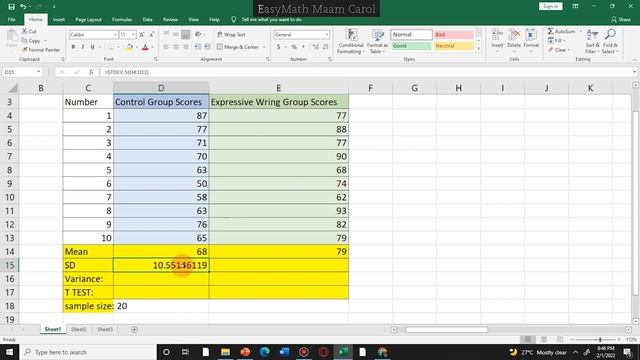Switch to the Insert ribbon tab
640x360 pixels.
click(x=59, y=20)
